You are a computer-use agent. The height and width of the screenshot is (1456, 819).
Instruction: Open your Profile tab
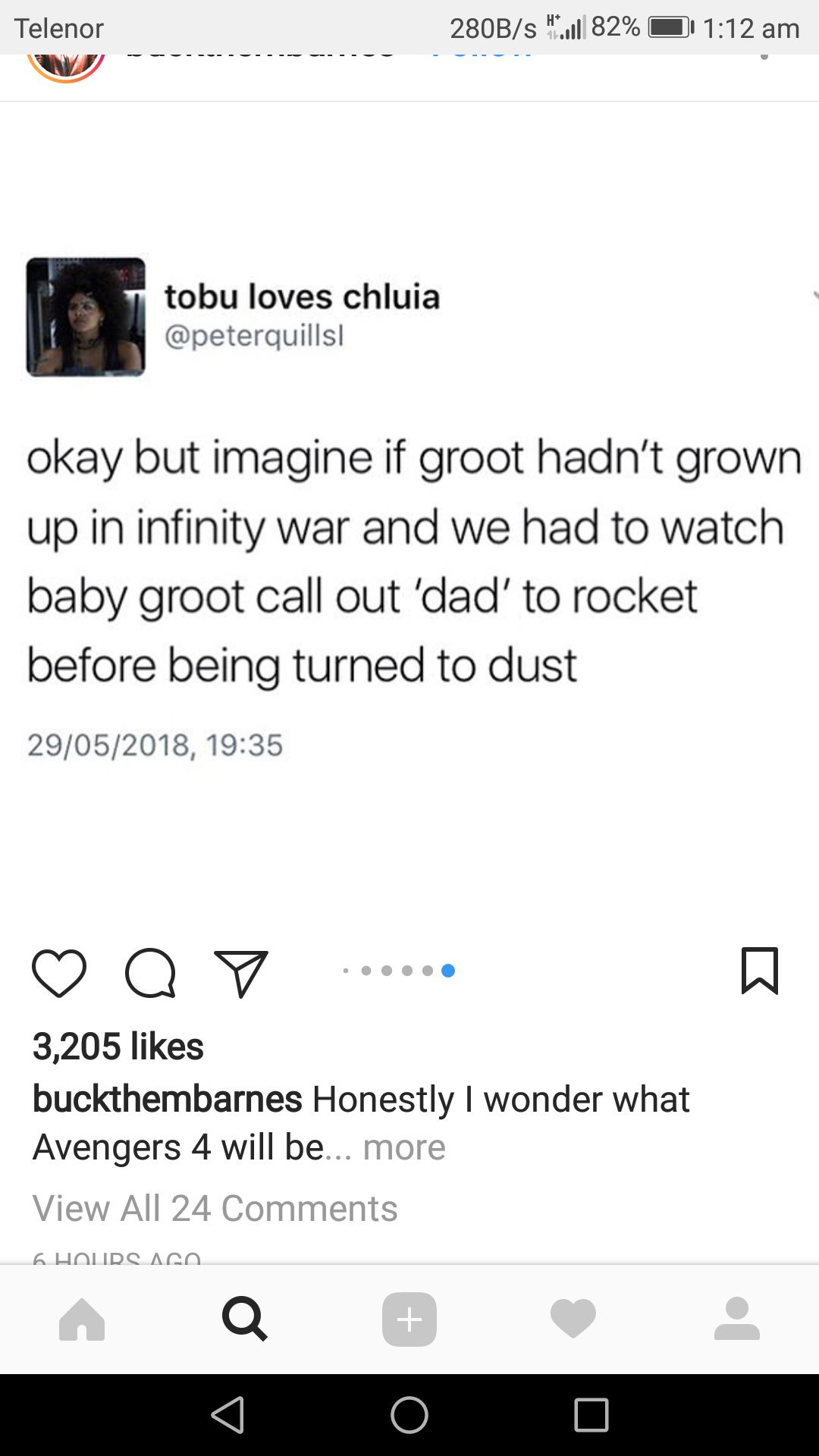[737, 1319]
